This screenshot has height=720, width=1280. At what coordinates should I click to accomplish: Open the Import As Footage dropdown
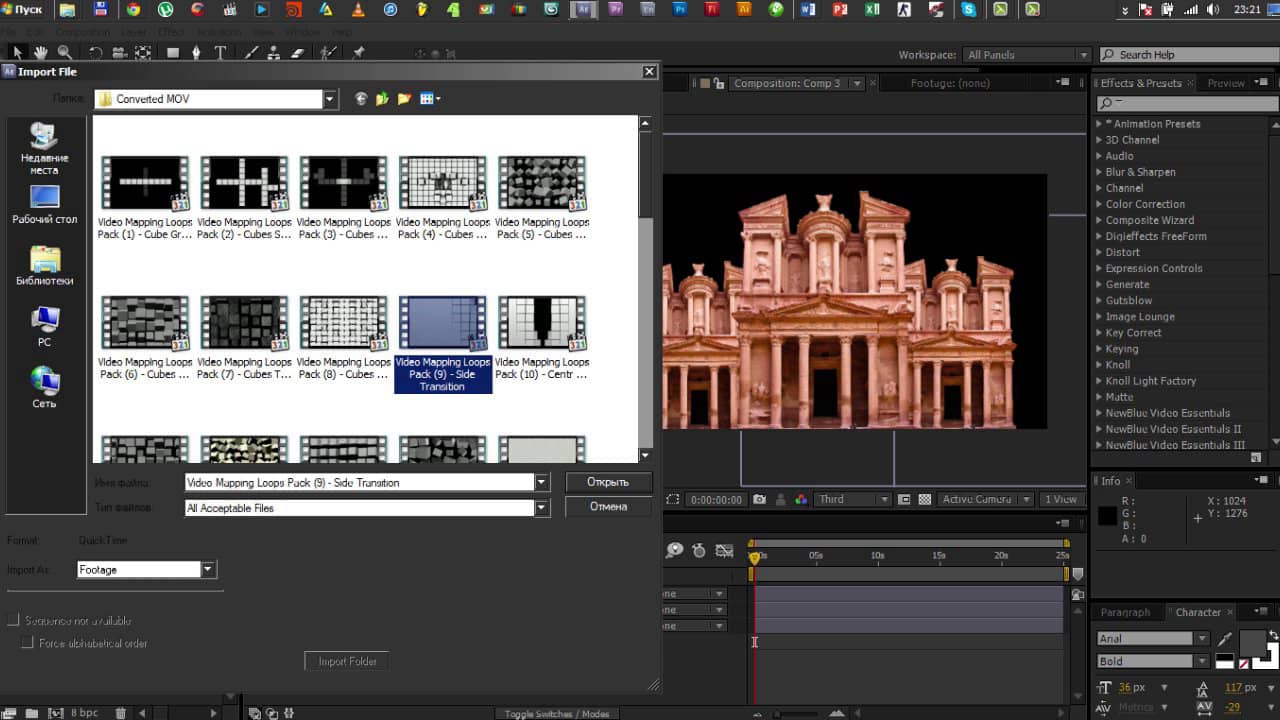click(x=209, y=569)
